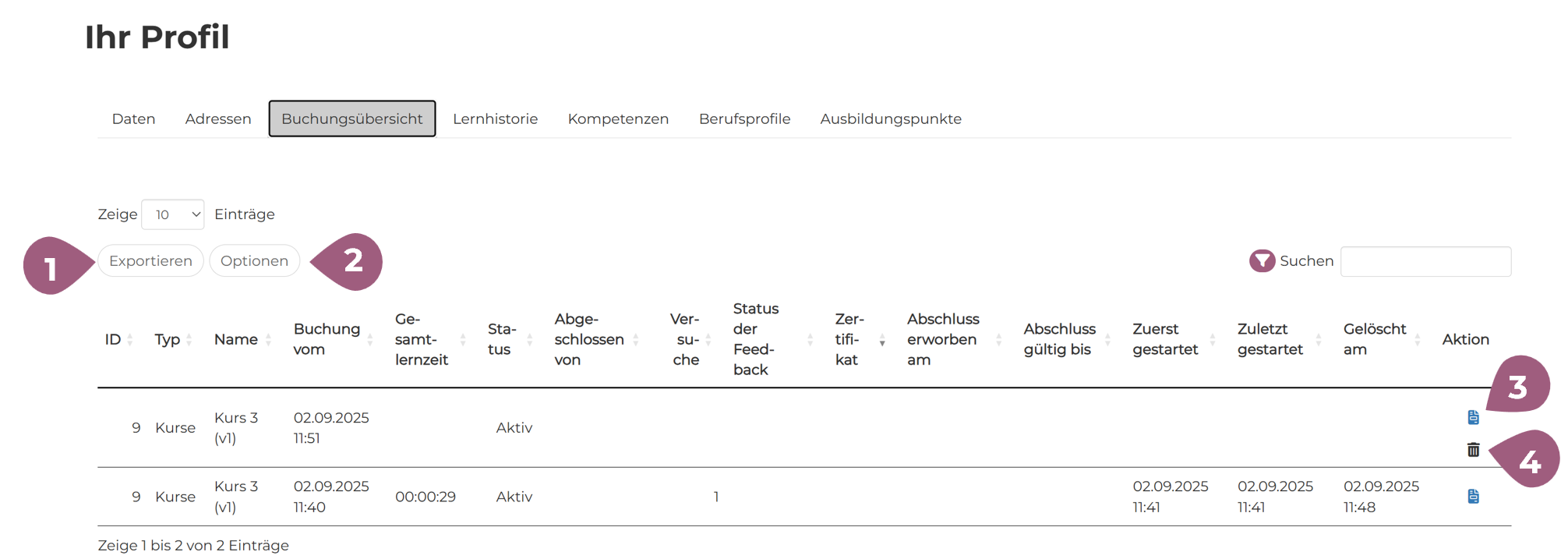This screenshot has height=559, width=1568.
Task: Open the entries-per-page dropdown showing 10
Action: click(173, 214)
